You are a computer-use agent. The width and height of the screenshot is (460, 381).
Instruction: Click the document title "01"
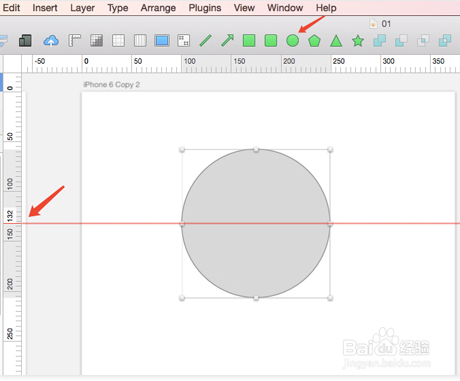(386, 24)
